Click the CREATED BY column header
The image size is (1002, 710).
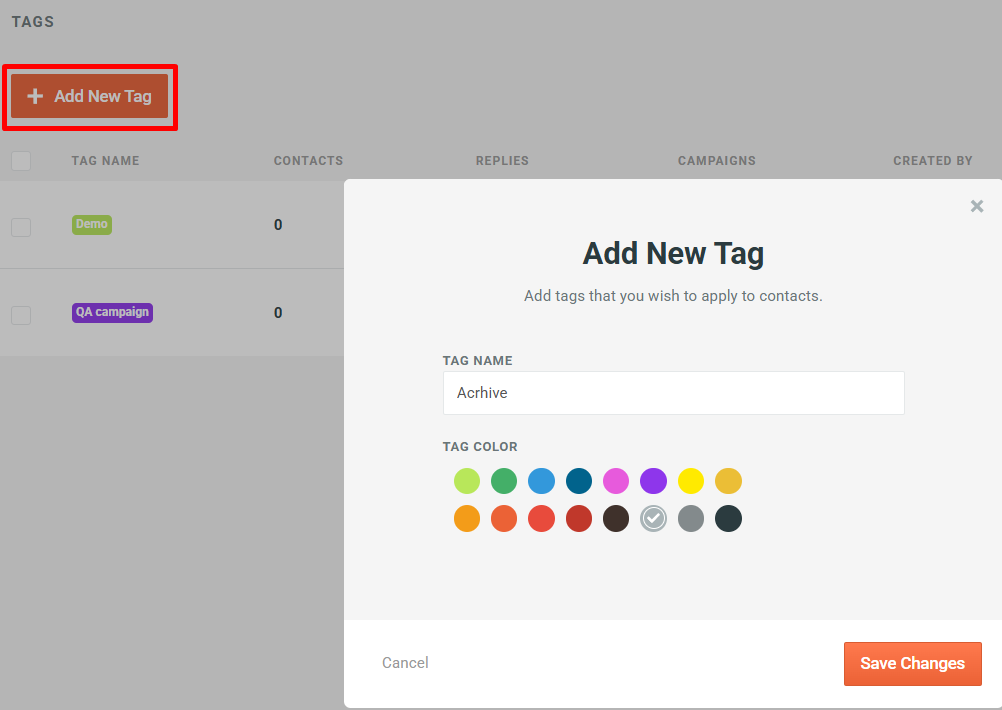pos(932,160)
